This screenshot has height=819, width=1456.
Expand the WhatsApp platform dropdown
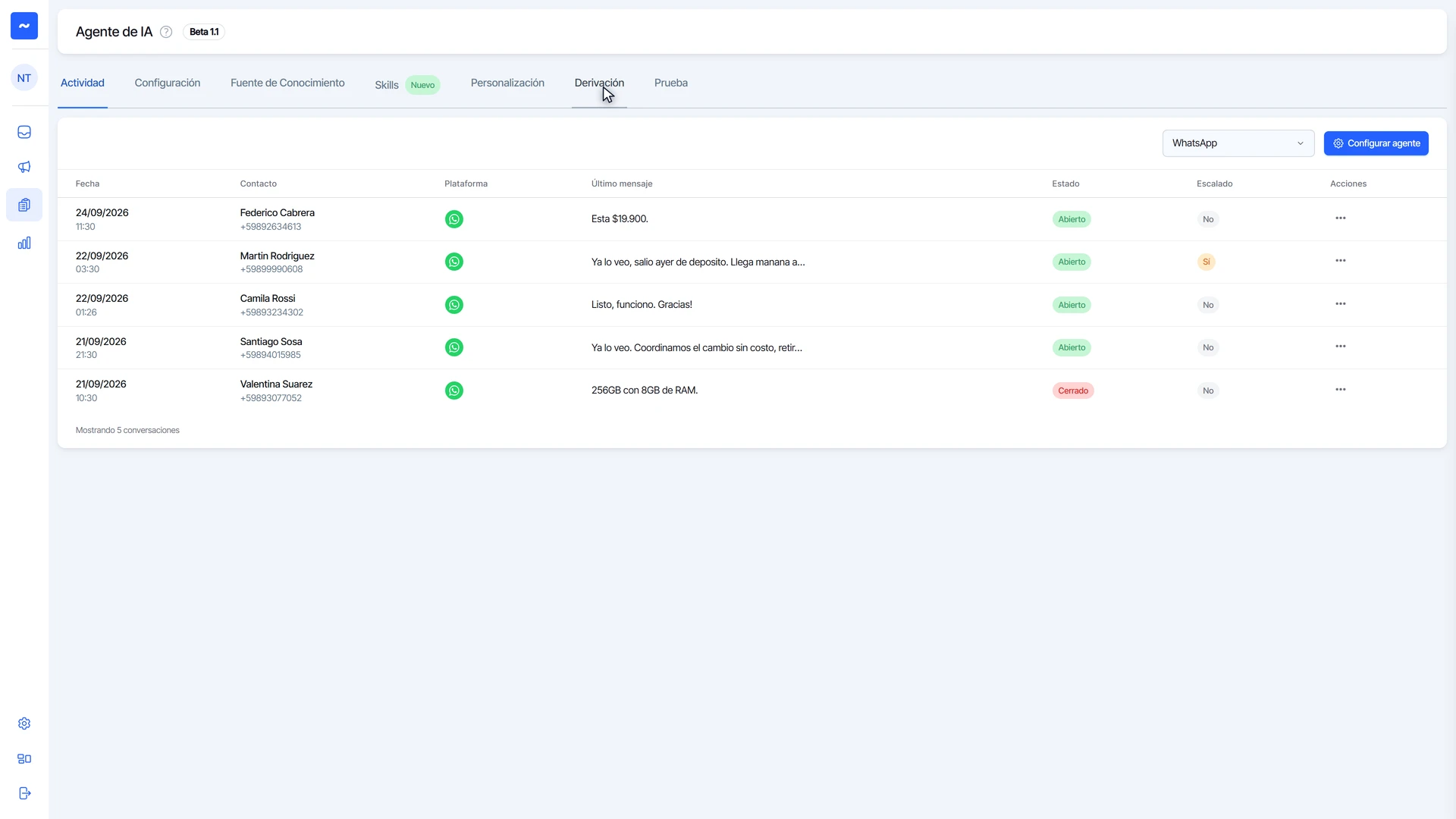[1238, 143]
